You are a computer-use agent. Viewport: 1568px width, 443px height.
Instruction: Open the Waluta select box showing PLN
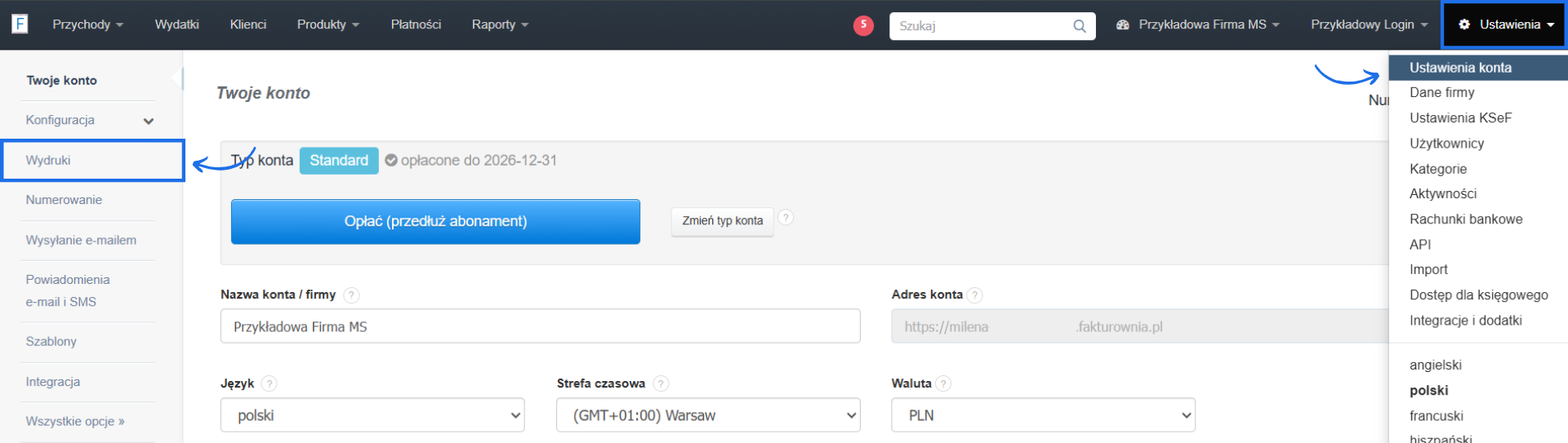(x=1043, y=415)
